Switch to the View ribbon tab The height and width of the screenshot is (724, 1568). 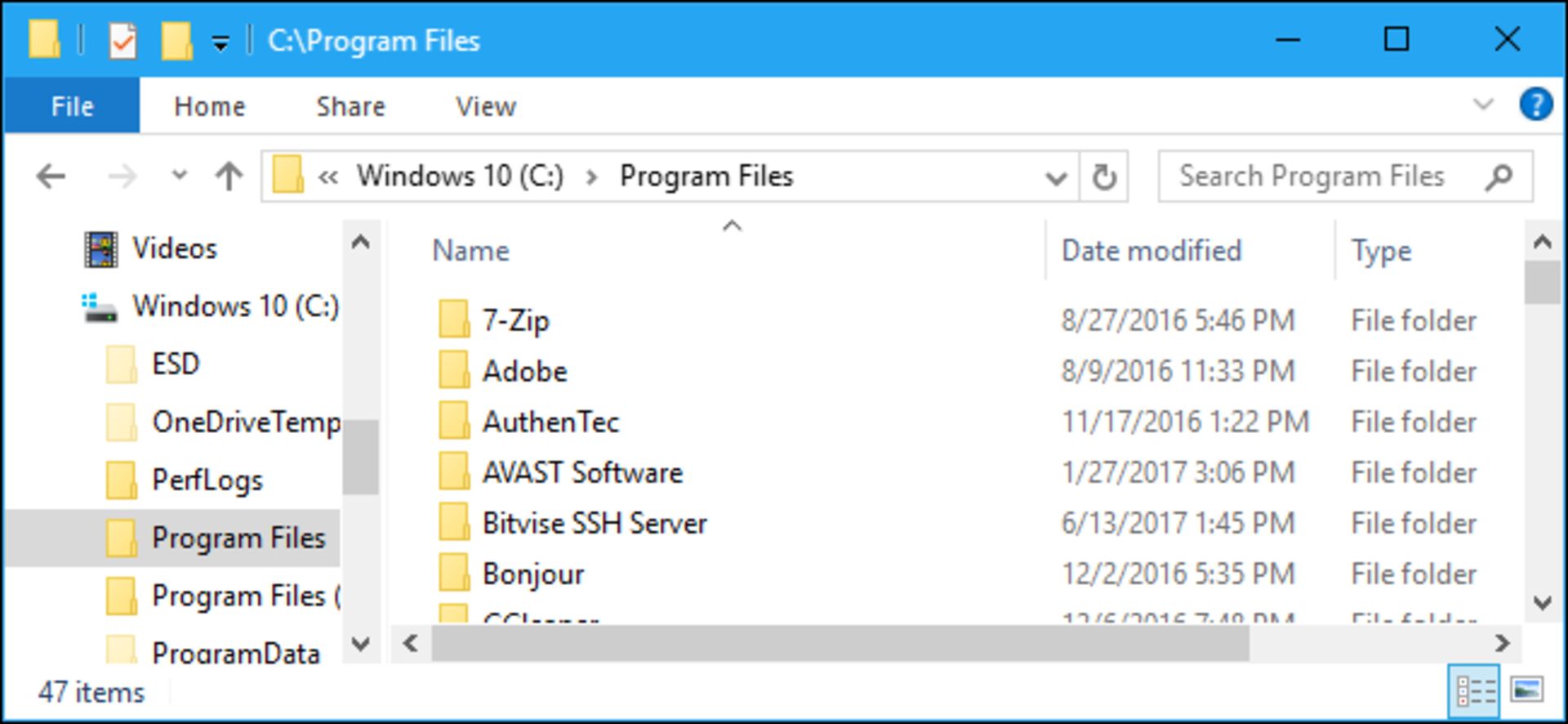[x=486, y=106]
